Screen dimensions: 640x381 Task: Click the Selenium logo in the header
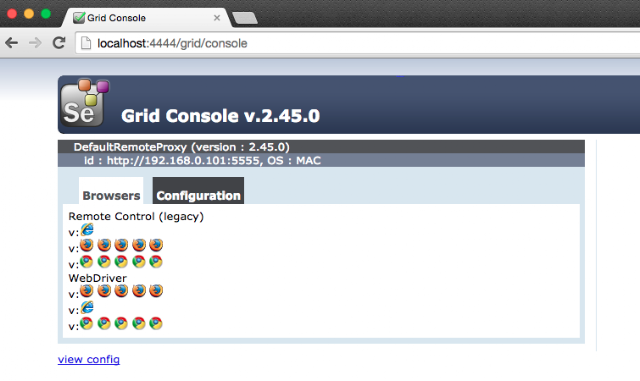point(85,102)
